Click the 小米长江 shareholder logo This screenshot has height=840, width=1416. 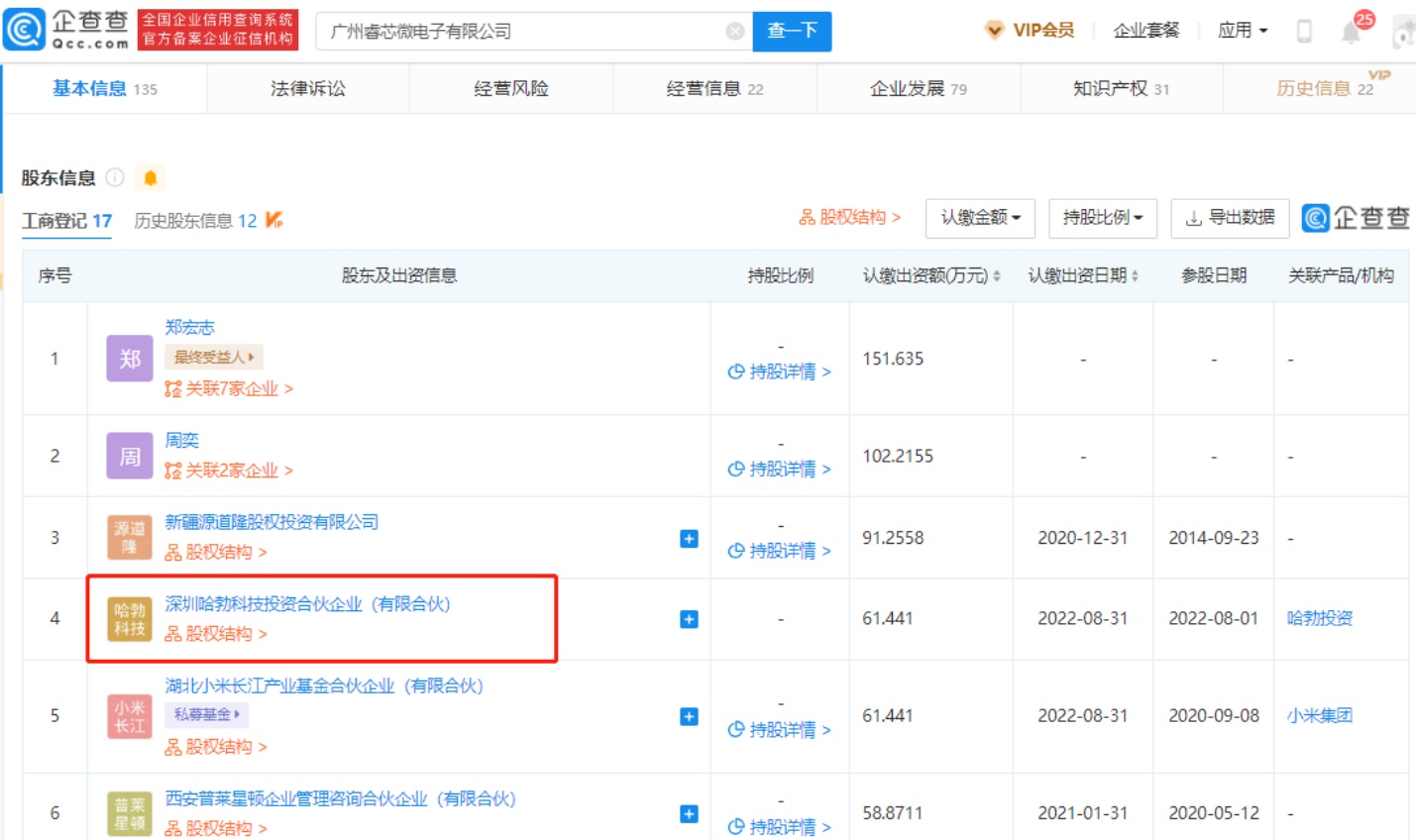130,716
